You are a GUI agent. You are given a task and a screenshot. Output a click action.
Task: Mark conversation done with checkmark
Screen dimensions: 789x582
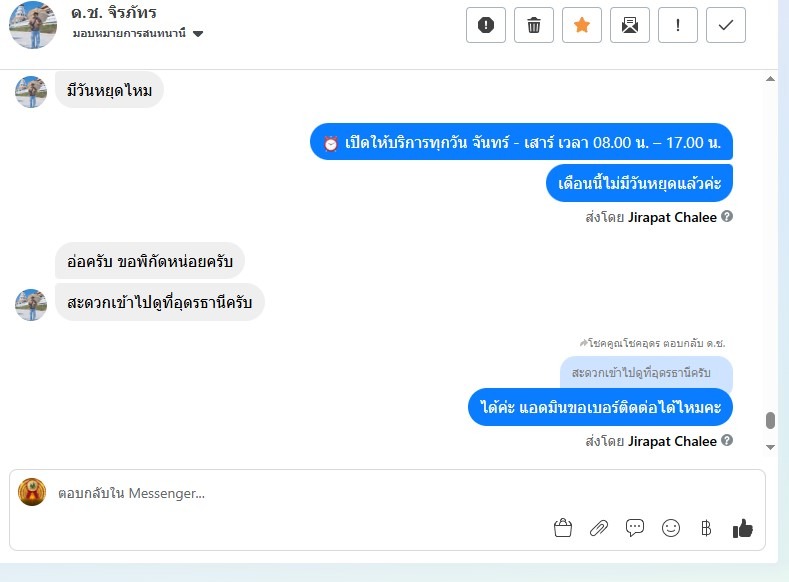(726, 25)
